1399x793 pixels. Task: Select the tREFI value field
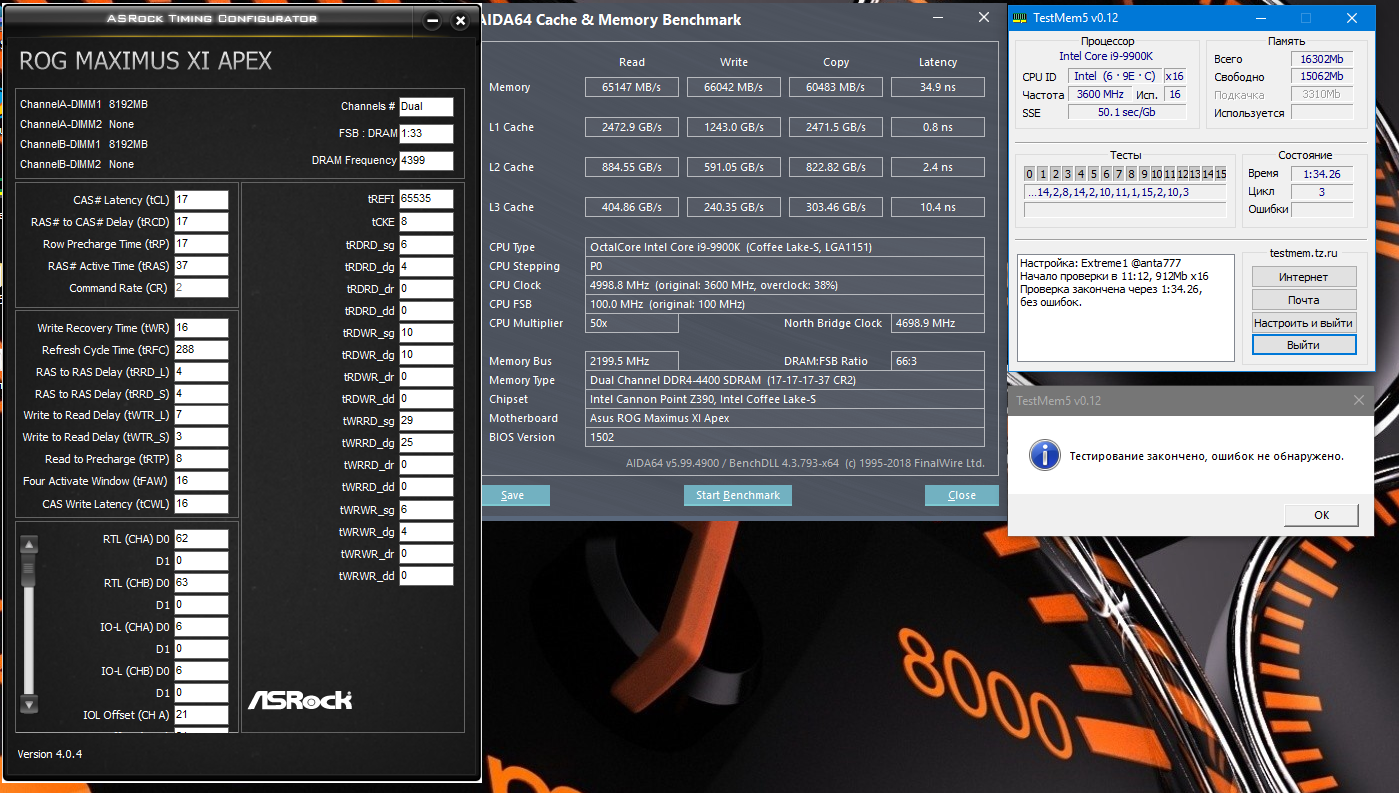pos(426,199)
